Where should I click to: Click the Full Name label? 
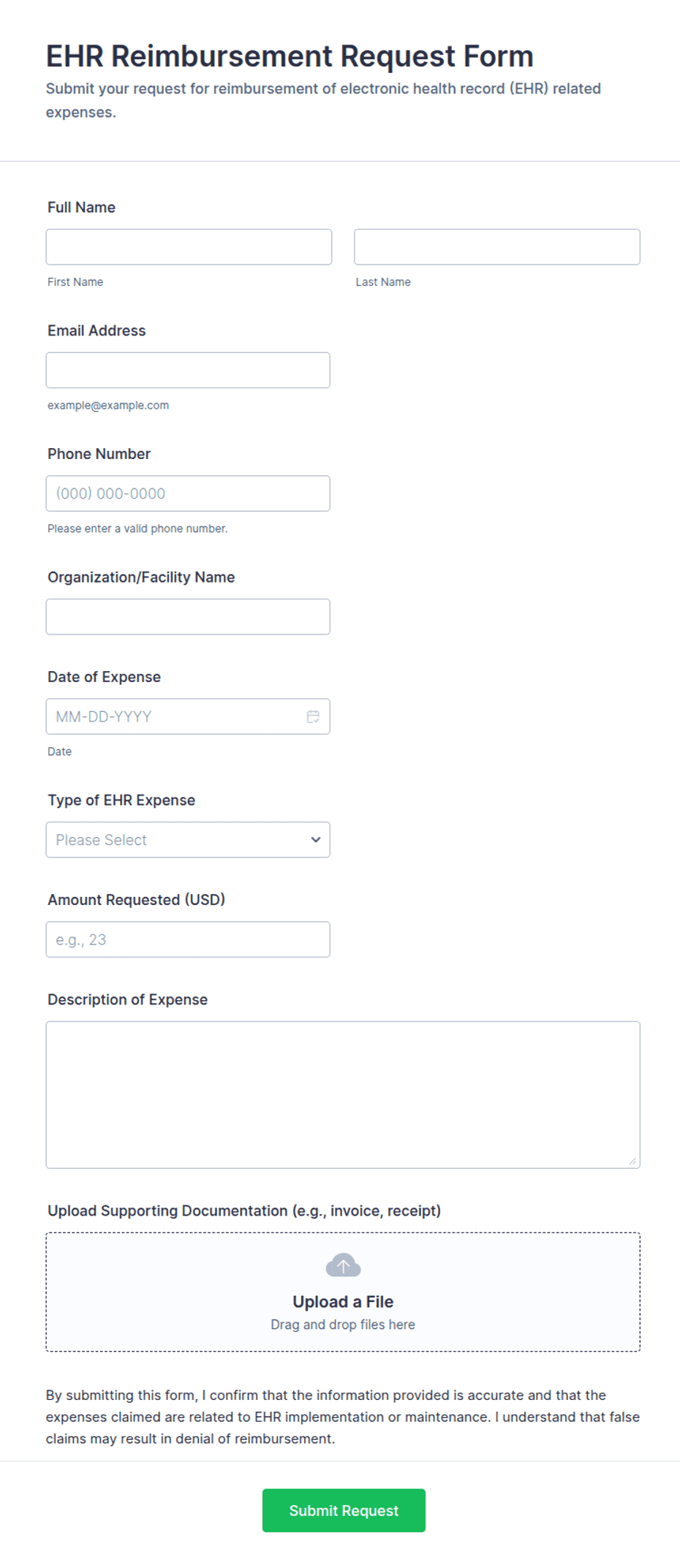point(81,208)
